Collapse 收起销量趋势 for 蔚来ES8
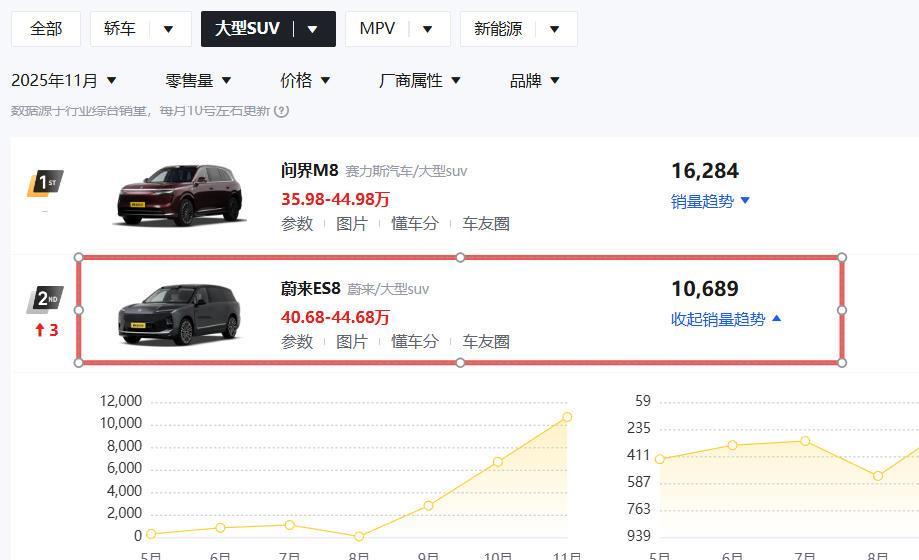 pos(726,319)
